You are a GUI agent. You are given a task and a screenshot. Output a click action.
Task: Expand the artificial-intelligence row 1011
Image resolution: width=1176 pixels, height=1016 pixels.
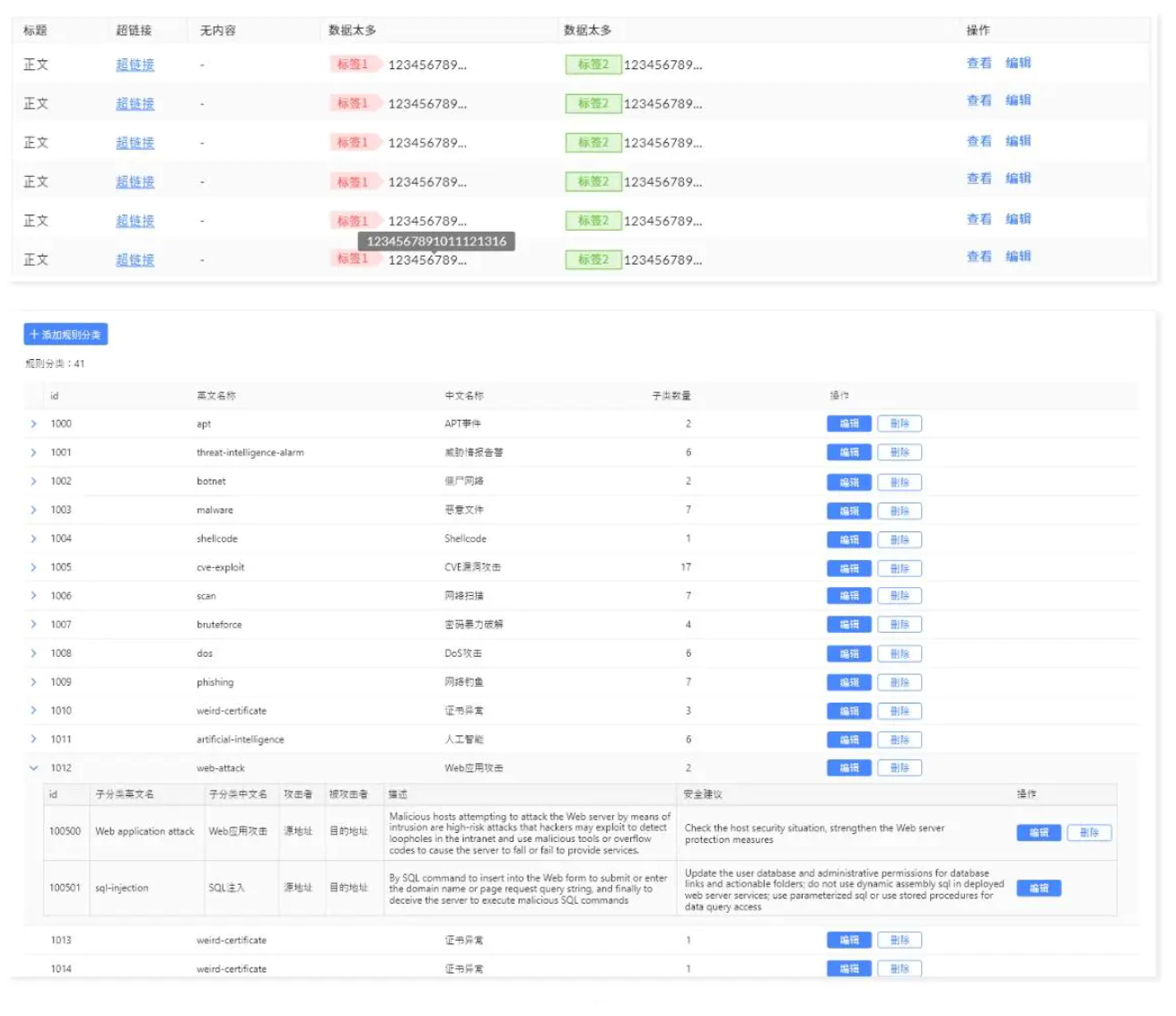tap(33, 740)
